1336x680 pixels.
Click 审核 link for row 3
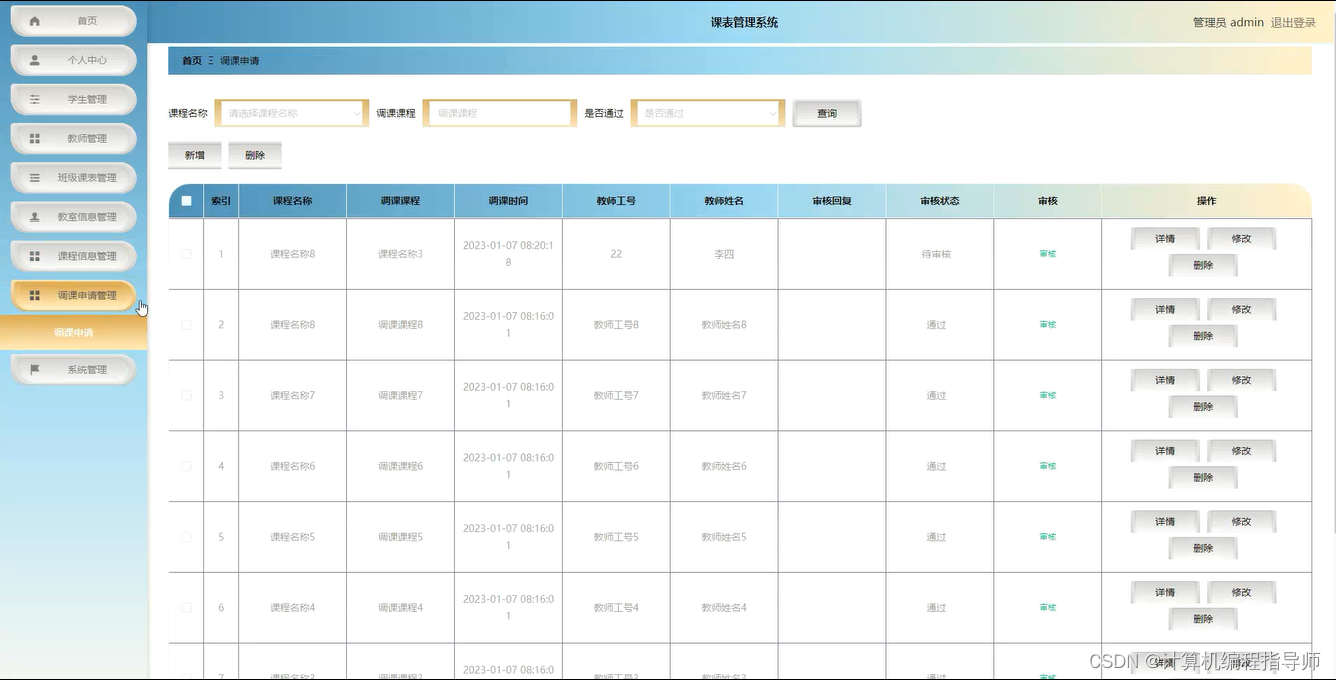(1047, 395)
